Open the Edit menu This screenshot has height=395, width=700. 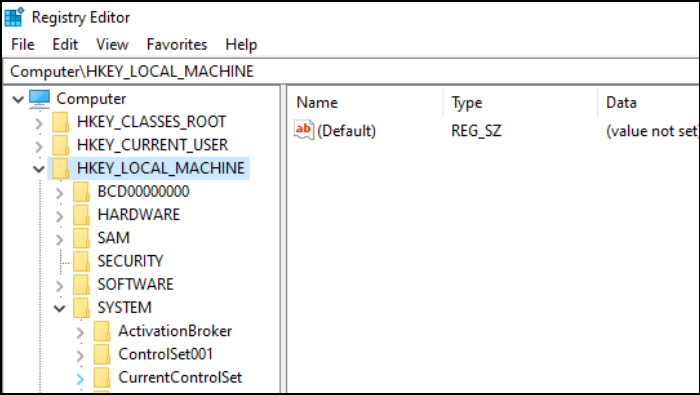65,44
